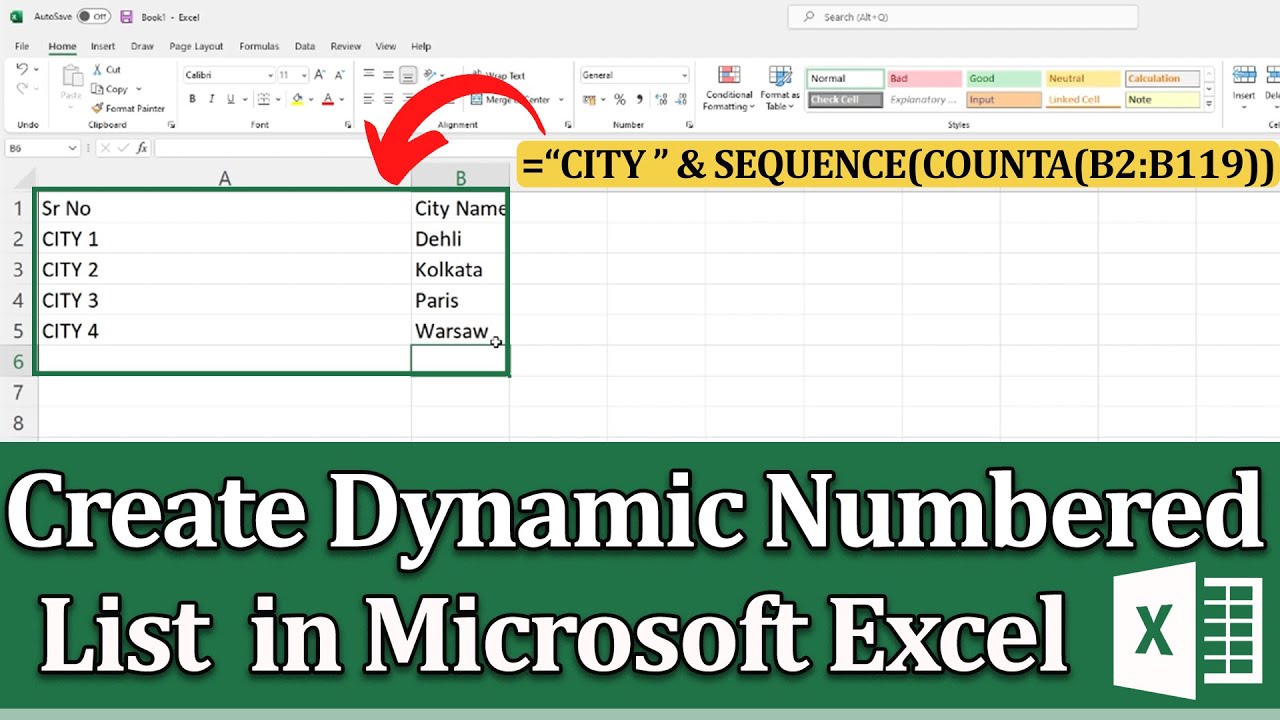Toggle Underline formatting
Screen dimensions: 1280x720
[230, 99]
